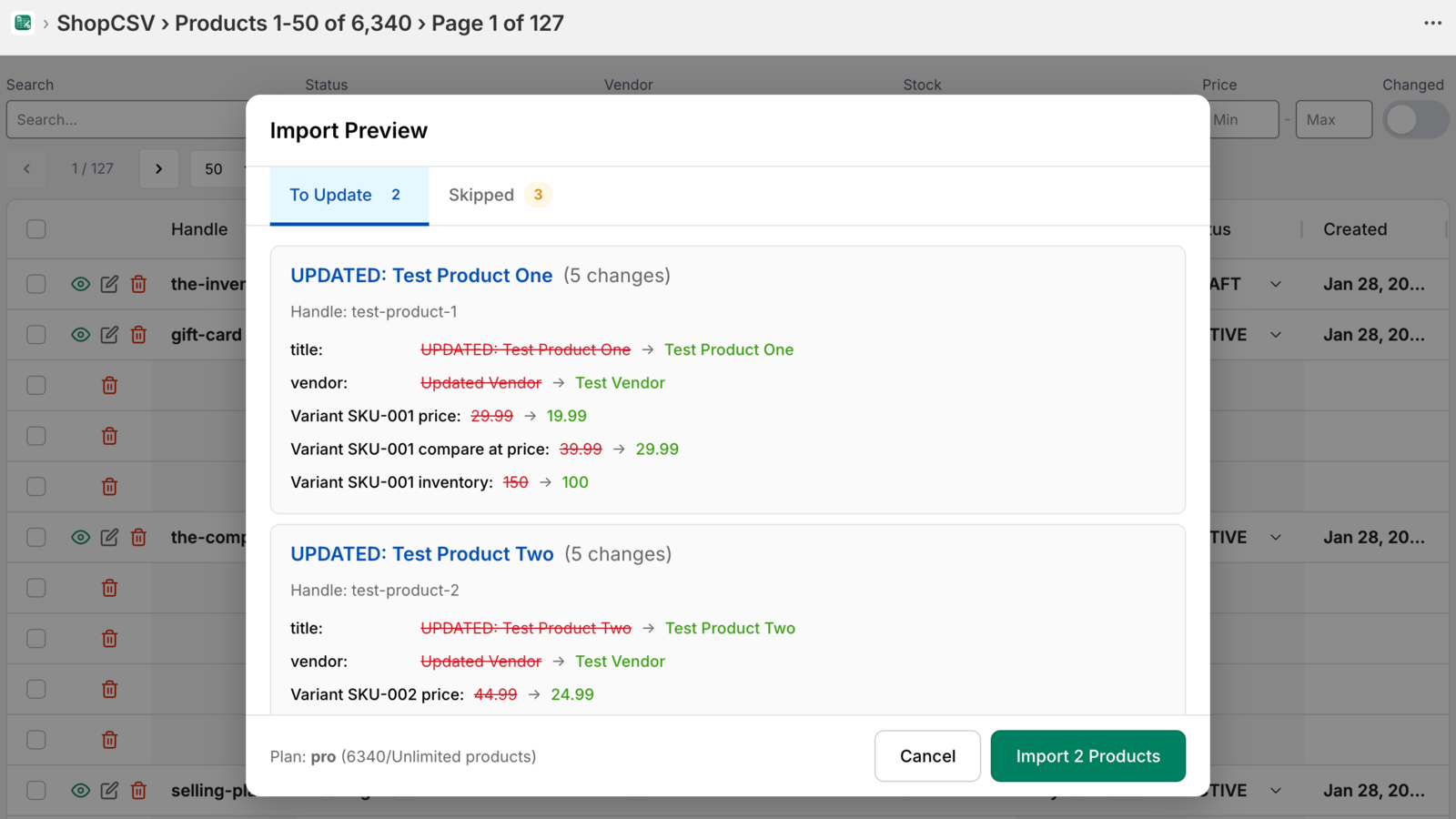Image resolution: width=1456 pixels, height=819 pixels.
Task: Preview the-inventory product via eye icon
Action: click(x=80, y=284)
